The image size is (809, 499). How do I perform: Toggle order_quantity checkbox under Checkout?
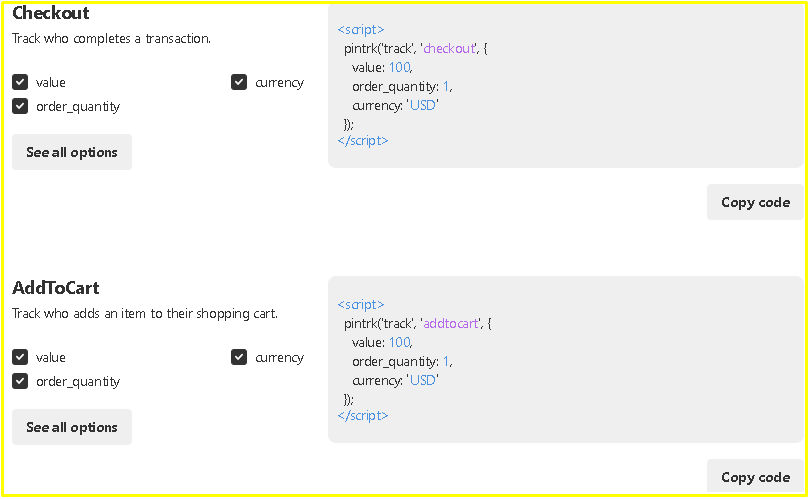pyautogui.click(x=20, y=106)
